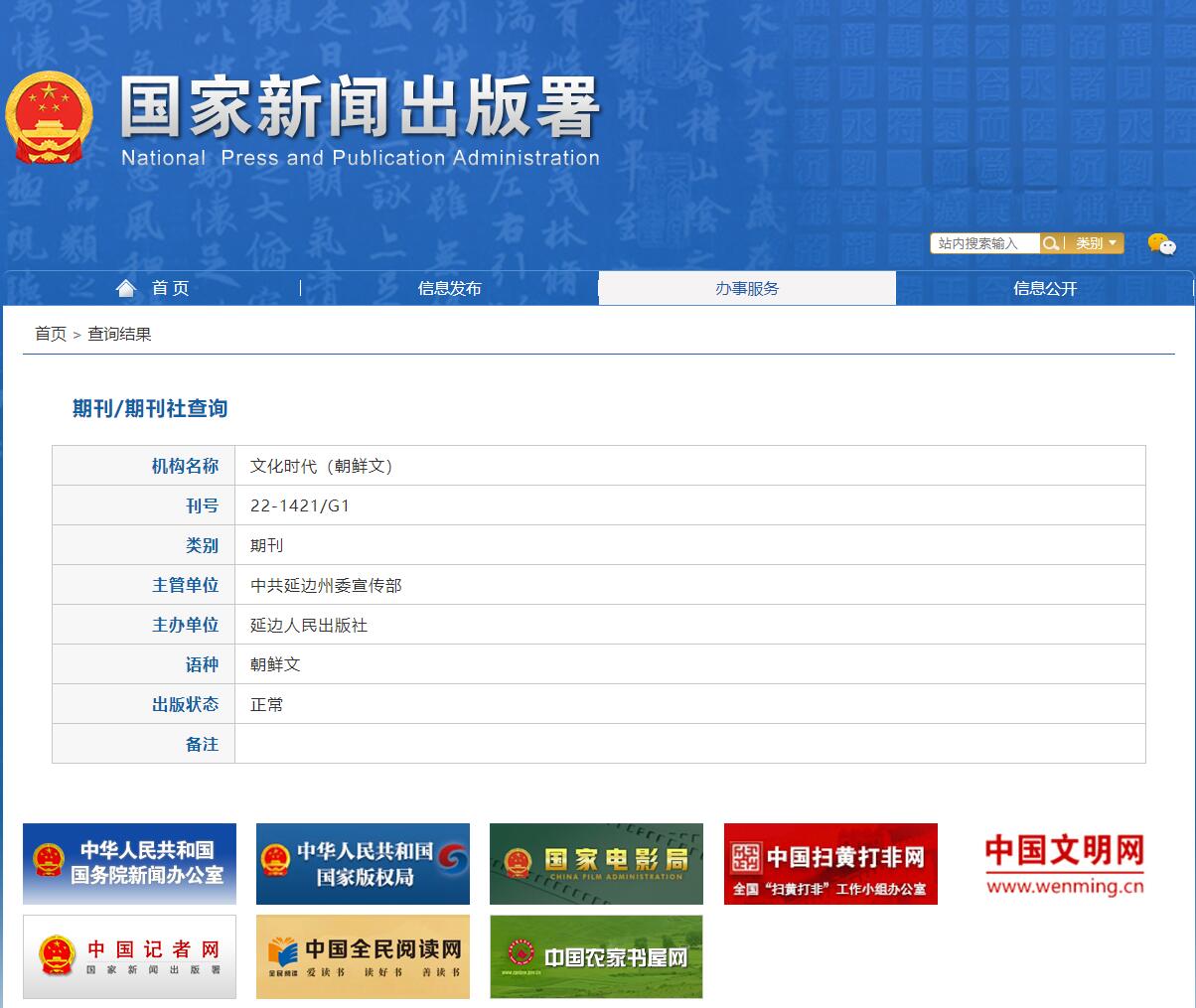
Task: Go to the 信息发布 menu tab
Action: pos(449,288)
